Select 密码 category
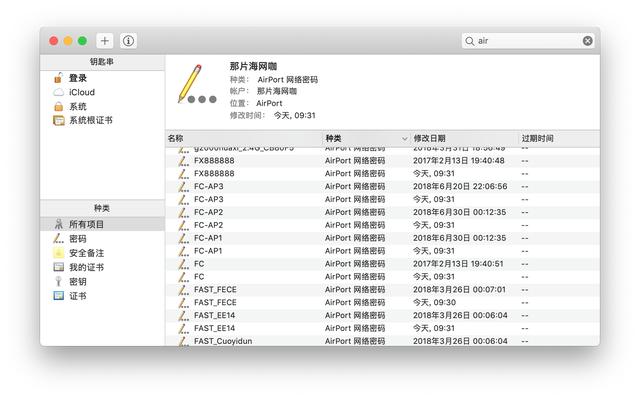 tap(102, 239)
